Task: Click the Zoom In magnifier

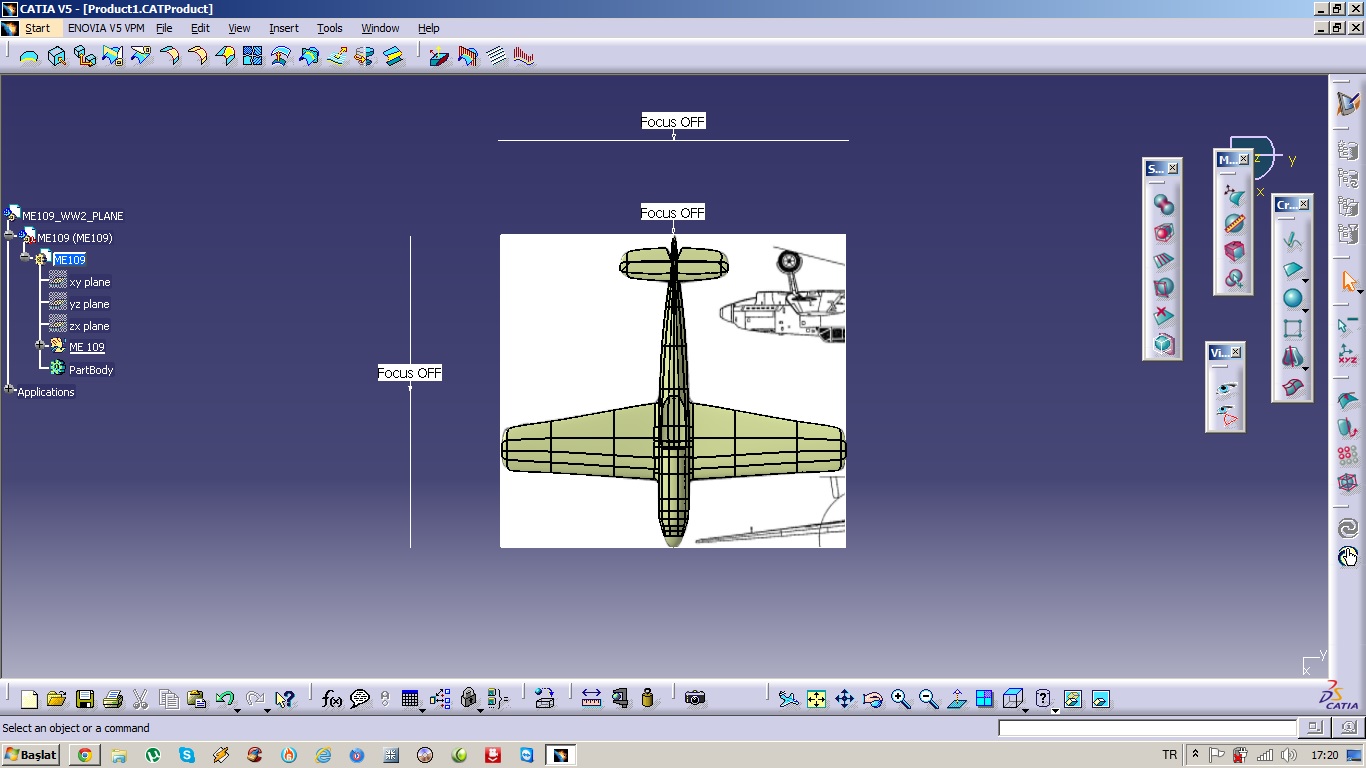Action: point(901,699)
